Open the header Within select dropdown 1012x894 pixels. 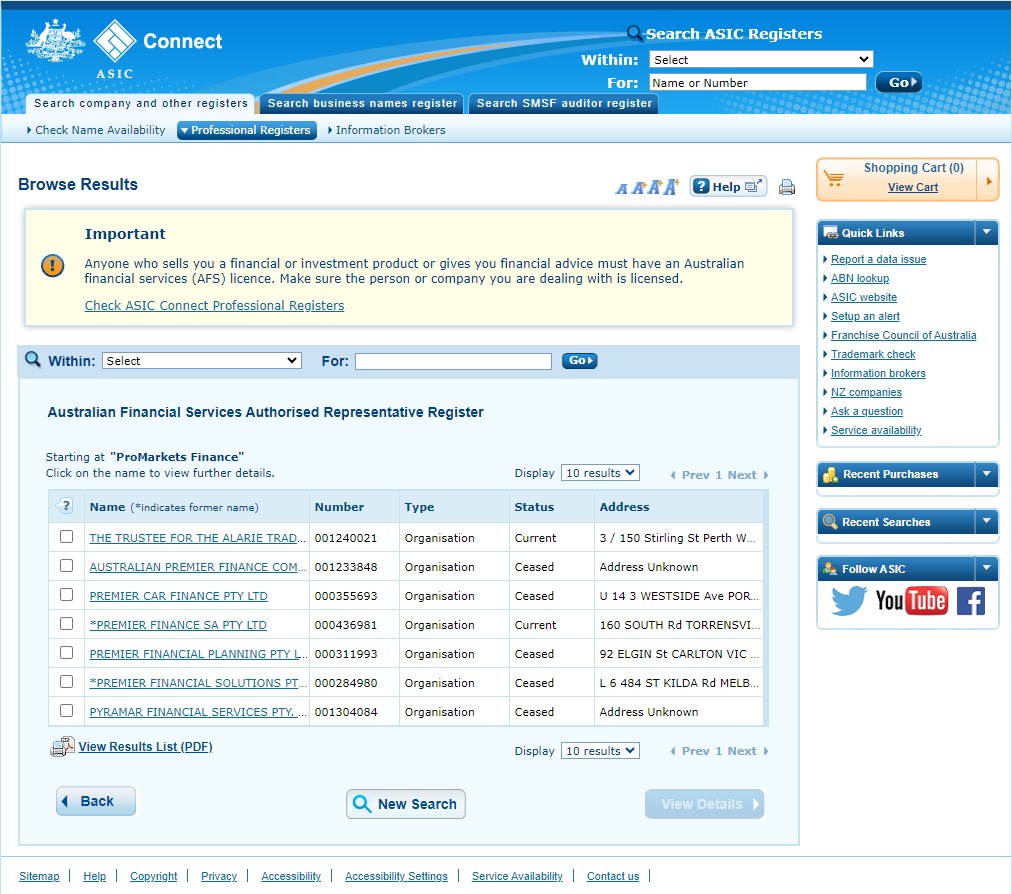click(x=761, y=59)
